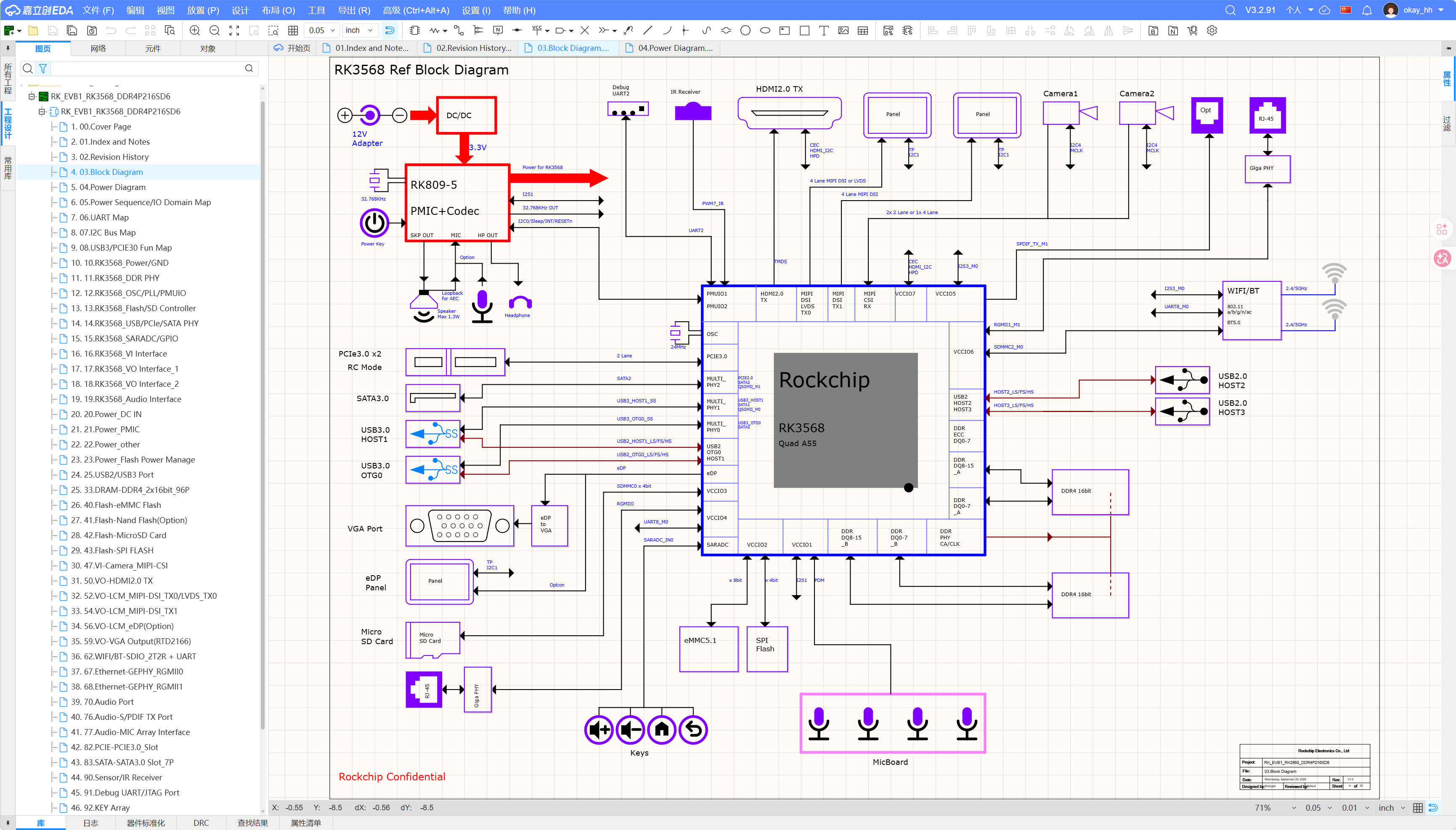Image resolution: width=1456 pixels, height=830 pixels.
Task: Select the circle drawing tool
Action: 745,31
